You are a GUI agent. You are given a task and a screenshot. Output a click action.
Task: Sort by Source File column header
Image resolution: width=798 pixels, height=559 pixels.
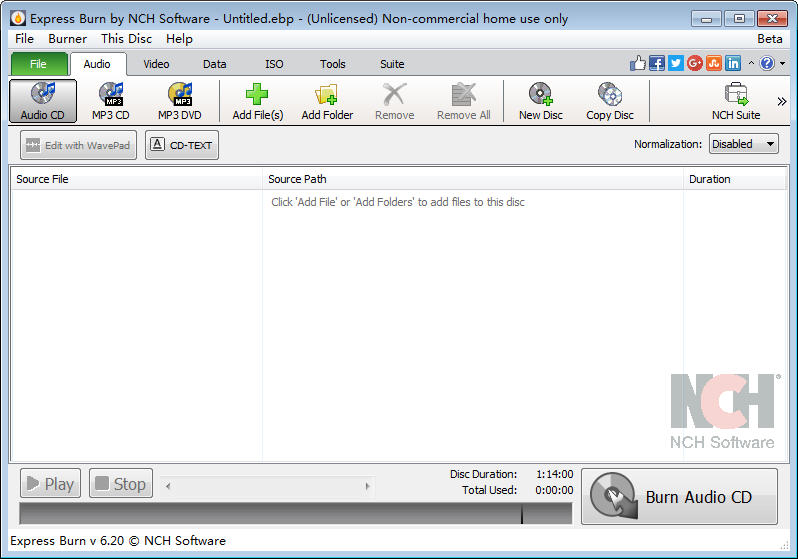pyautogui.click(x=137, y=179)
